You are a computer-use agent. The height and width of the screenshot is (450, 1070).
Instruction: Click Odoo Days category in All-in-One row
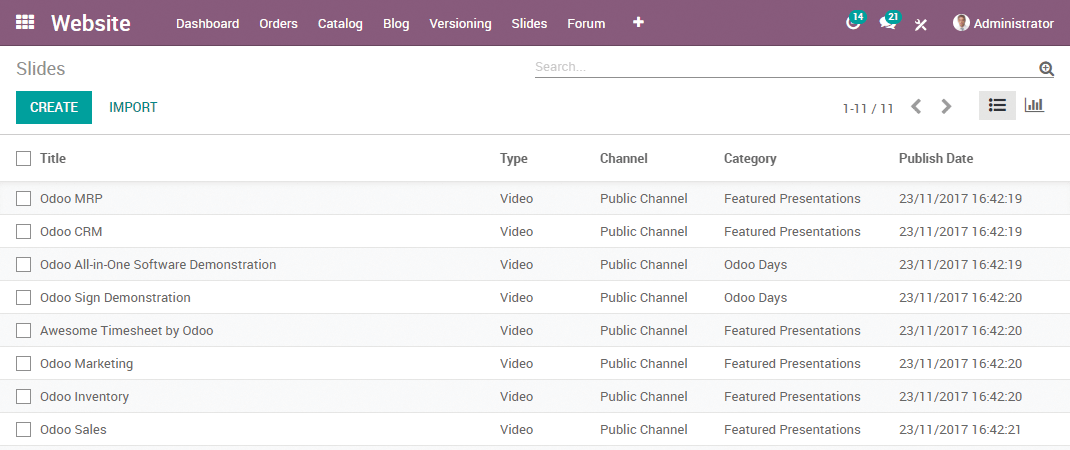[755, 264]
